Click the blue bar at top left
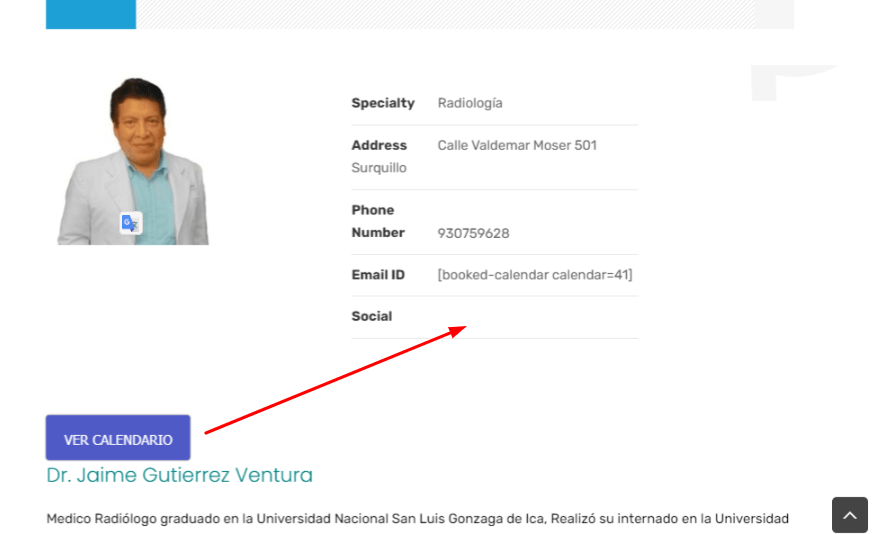The width and height of the screenshot is (891, 534). click(x=91, y=14)
